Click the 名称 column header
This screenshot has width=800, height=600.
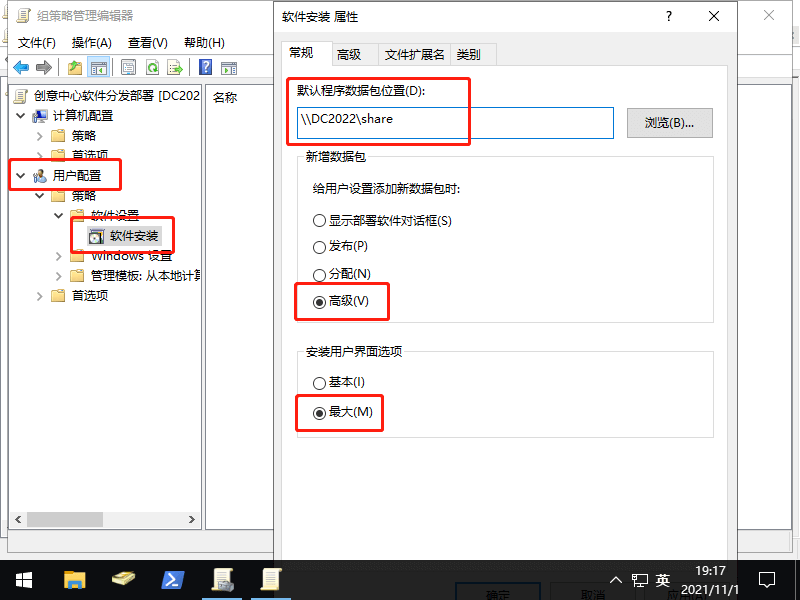pyautogui.click(x=225, y=97)
